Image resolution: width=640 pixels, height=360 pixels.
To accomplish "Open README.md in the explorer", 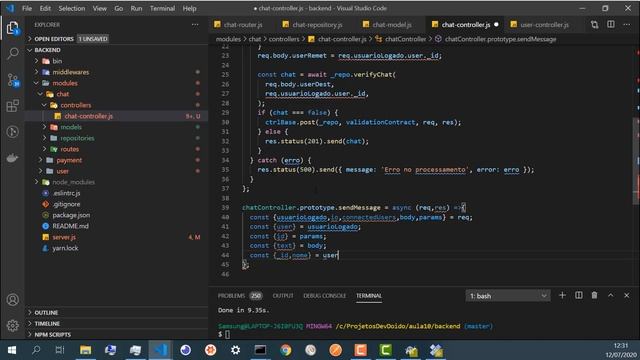I will [117, 226].
